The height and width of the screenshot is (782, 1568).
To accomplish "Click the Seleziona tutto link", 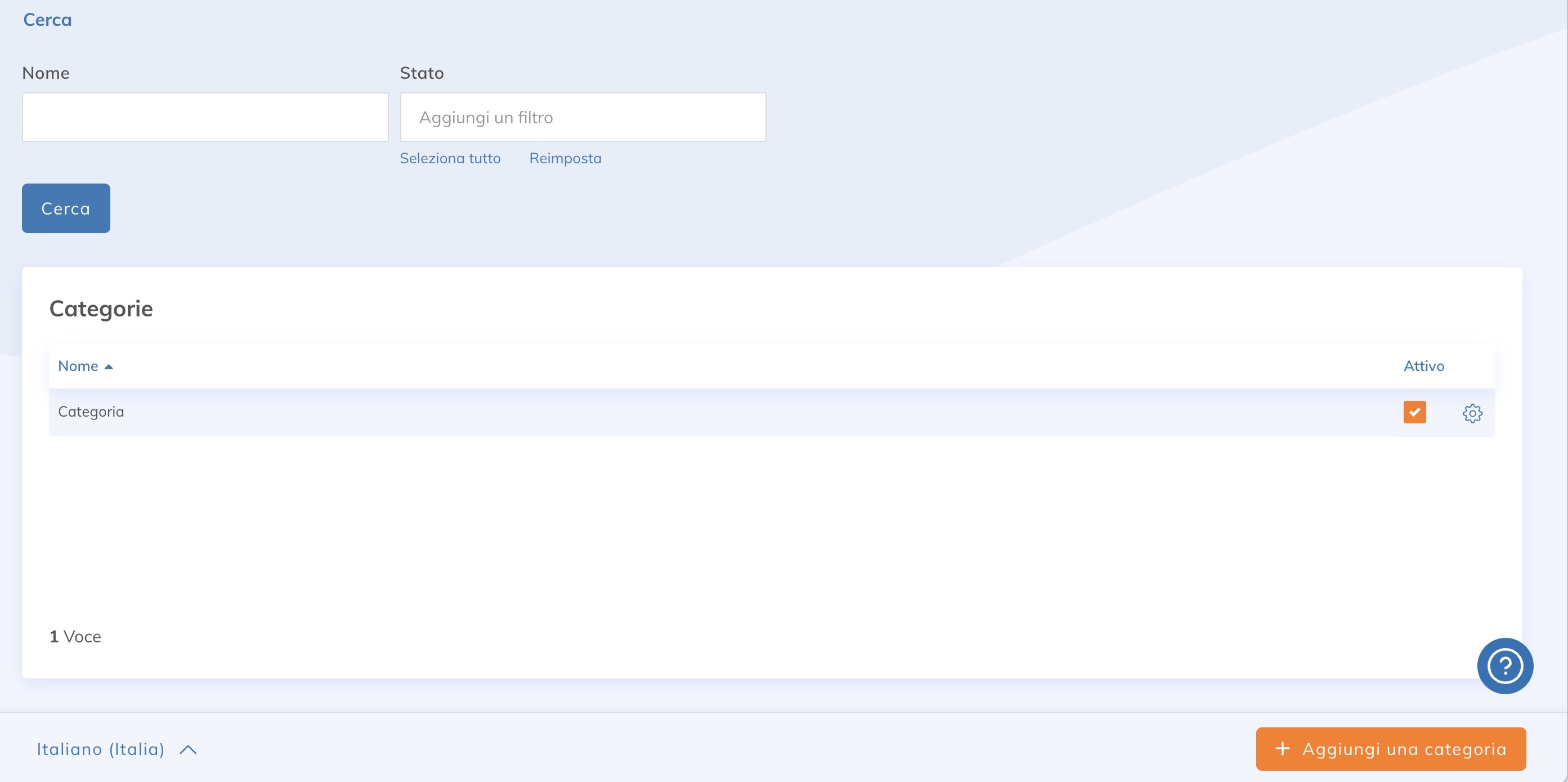I will (x=450, y=158).
